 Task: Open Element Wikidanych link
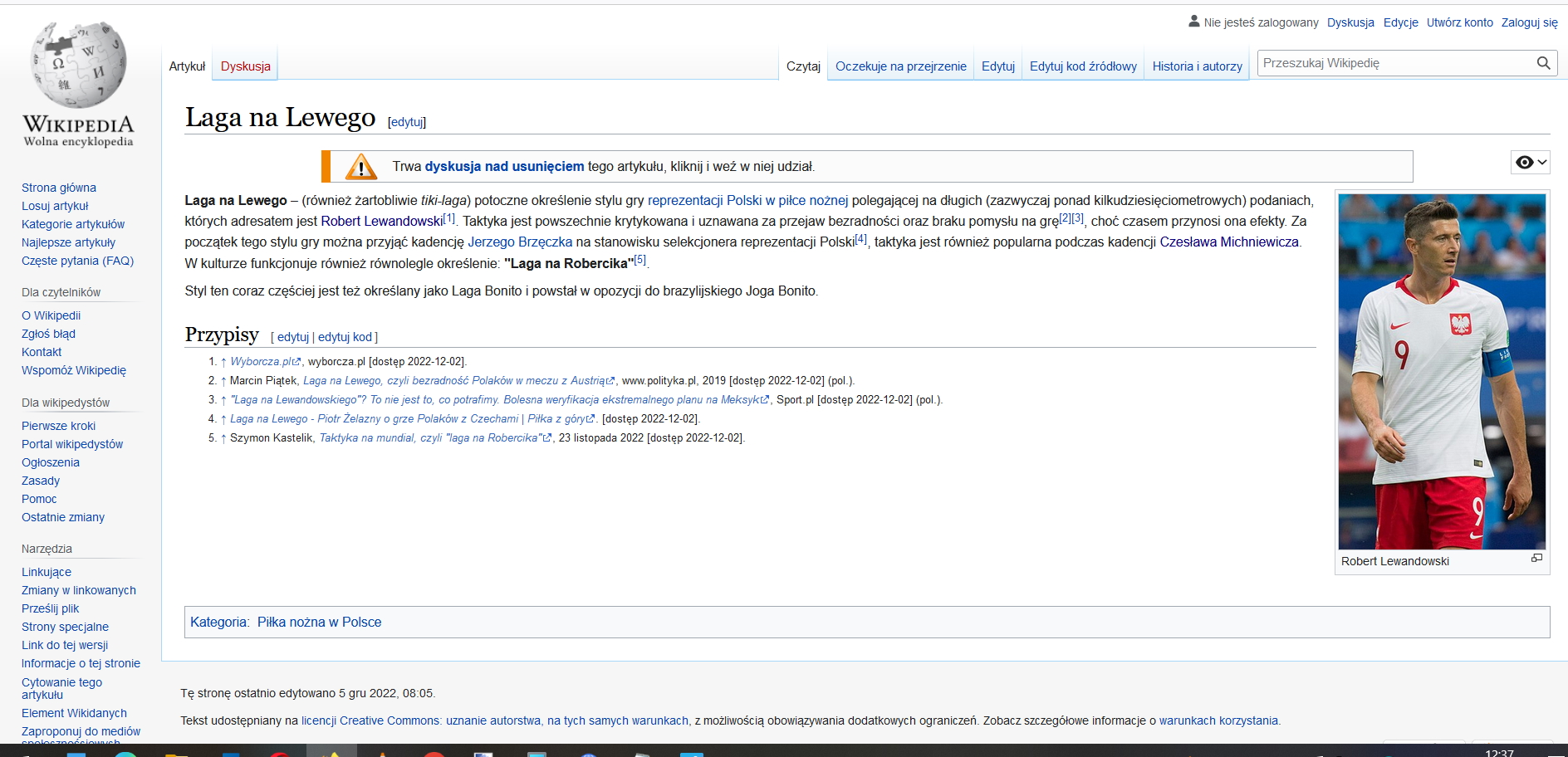(74, 713)
